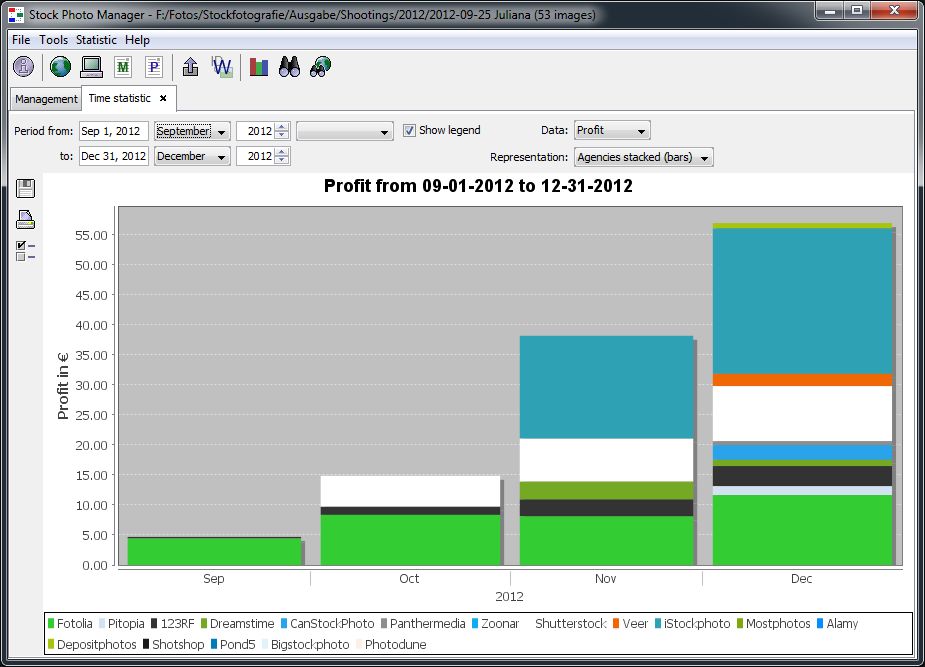Open the blue P document icon

coord(154,67)
